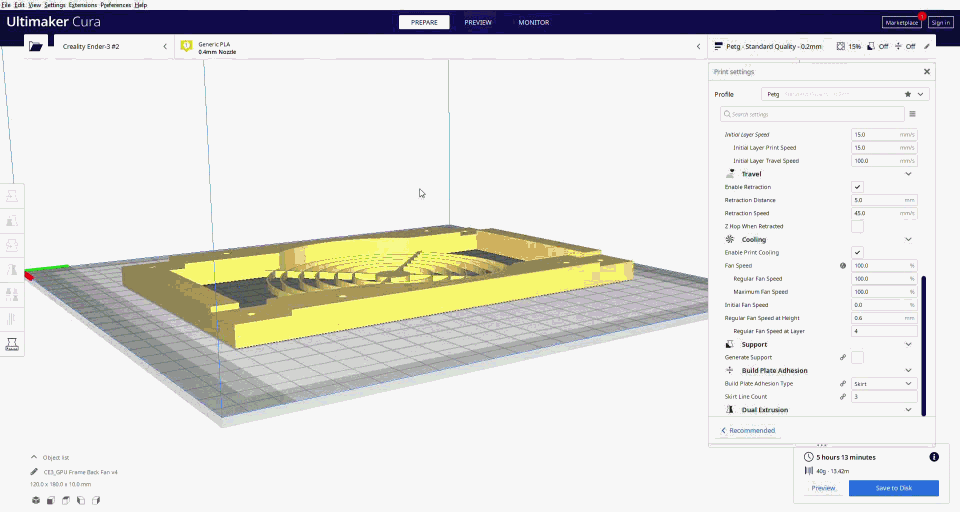Open Build Plate Adhesion Type dropdown
Image resolution: width=960 pixels, height=512 pixels.
pos(884,384)
